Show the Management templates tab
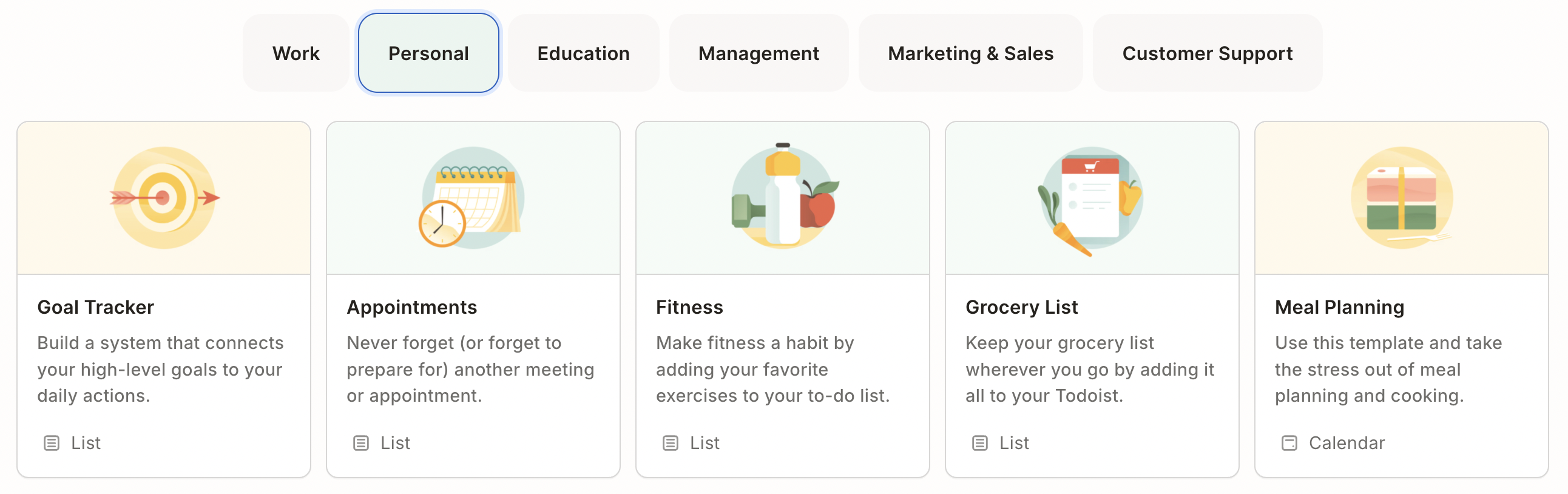 759,53
